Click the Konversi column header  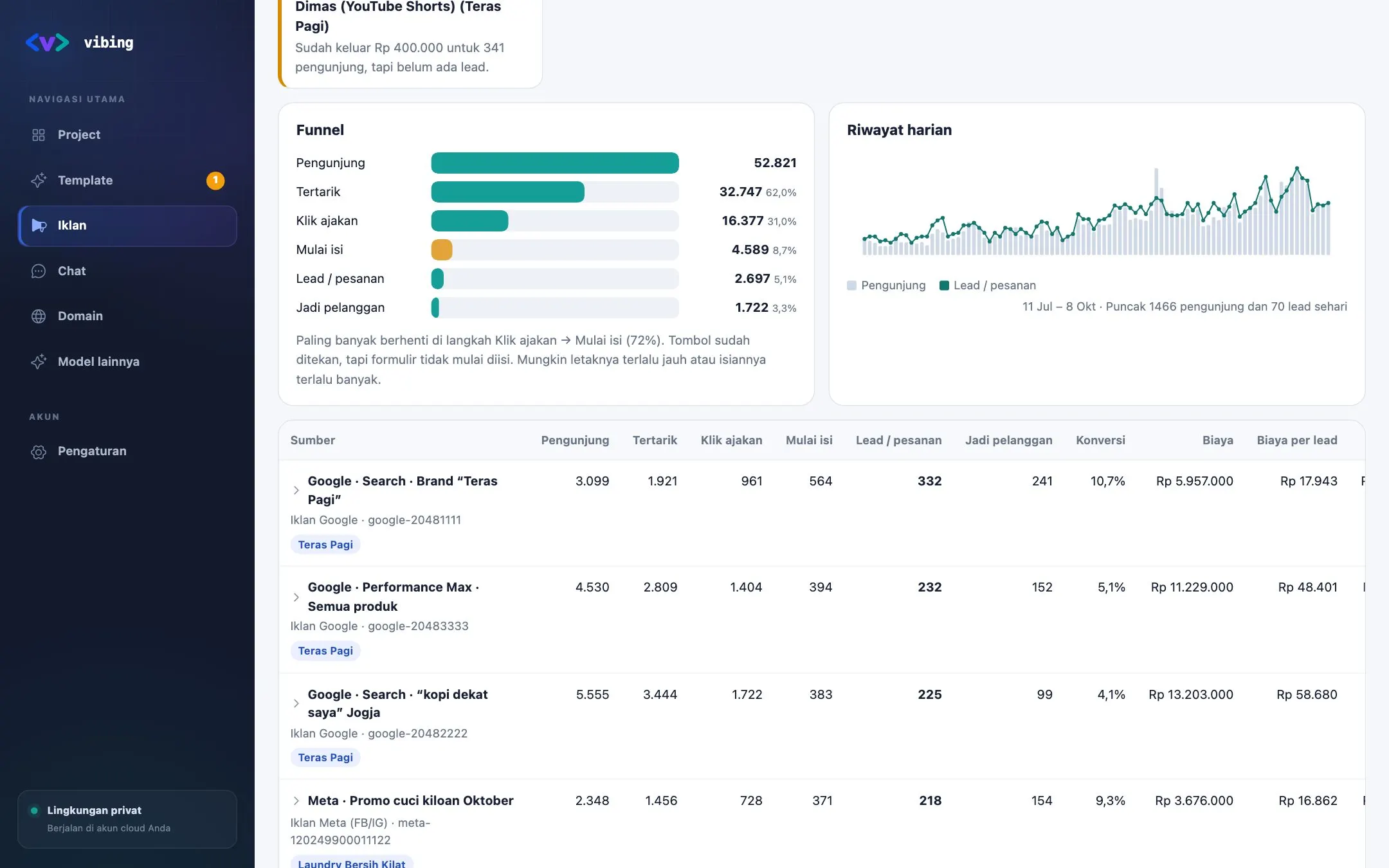tap(1100, 440)
